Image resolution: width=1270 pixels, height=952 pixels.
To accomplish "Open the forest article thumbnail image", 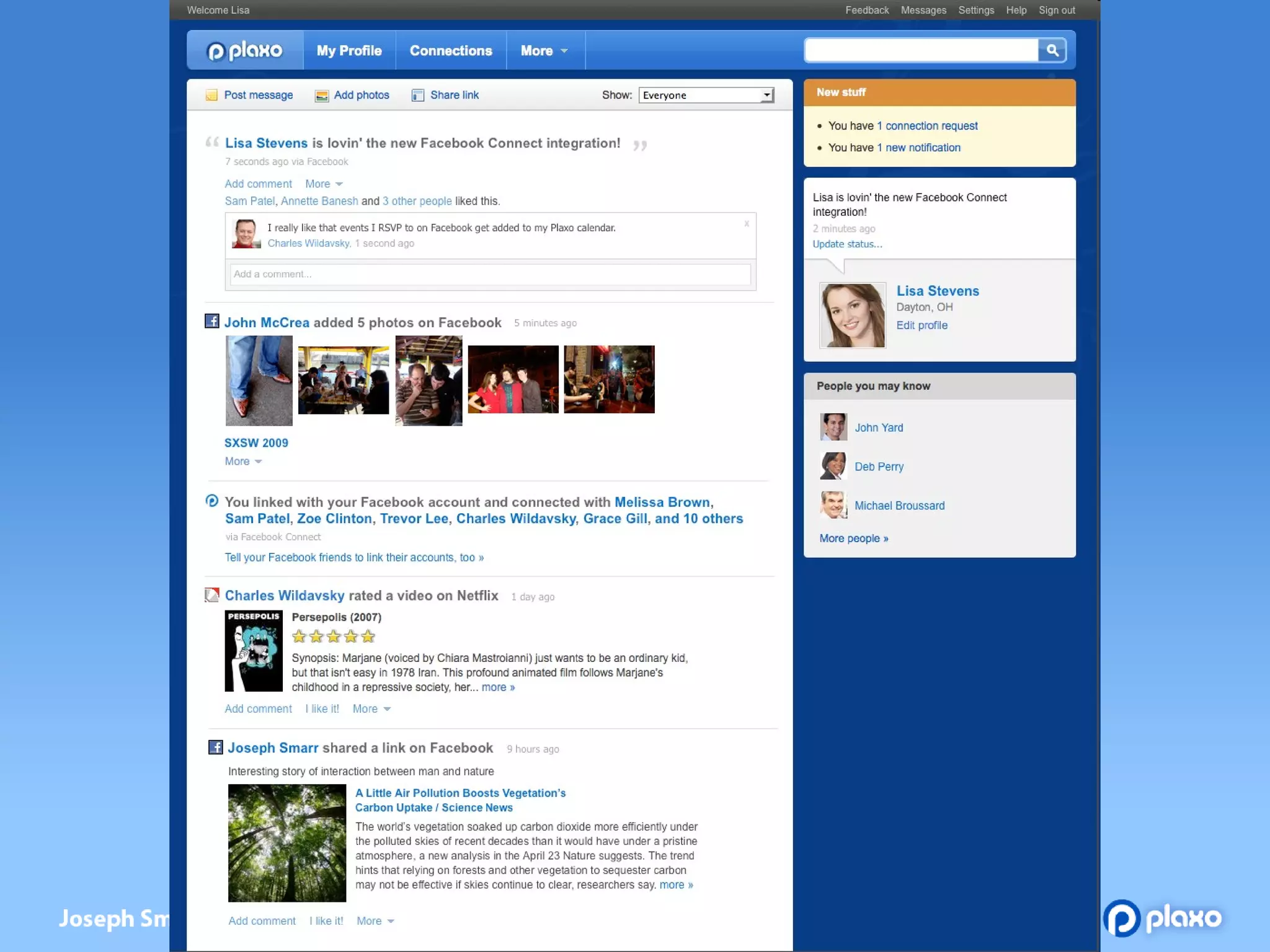I will 287,843.
